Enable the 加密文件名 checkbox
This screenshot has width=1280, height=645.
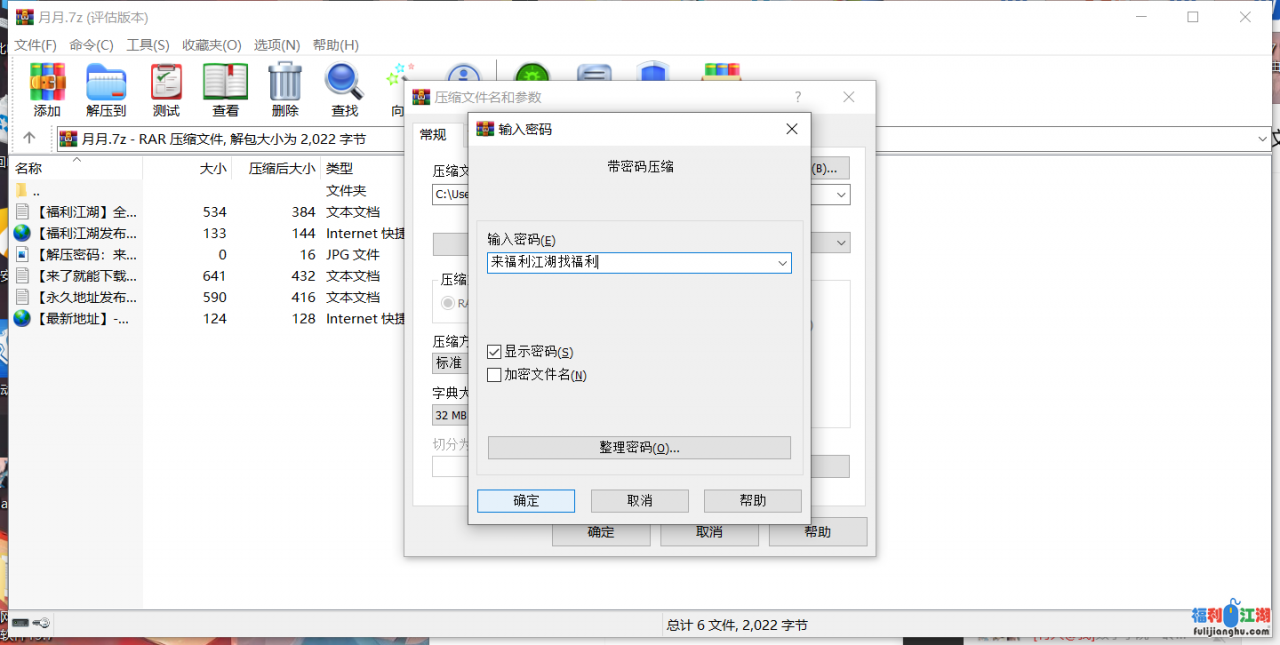coord(494,375)
